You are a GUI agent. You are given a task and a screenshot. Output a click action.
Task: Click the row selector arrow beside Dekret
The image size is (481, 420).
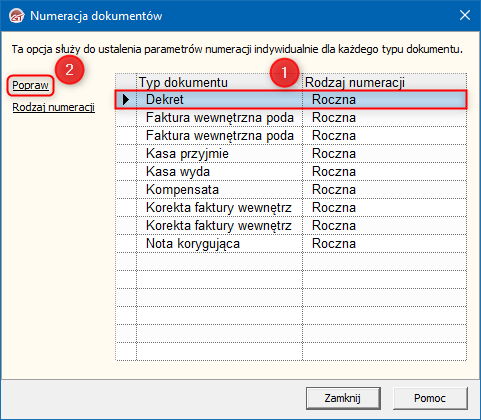[126, 99]
